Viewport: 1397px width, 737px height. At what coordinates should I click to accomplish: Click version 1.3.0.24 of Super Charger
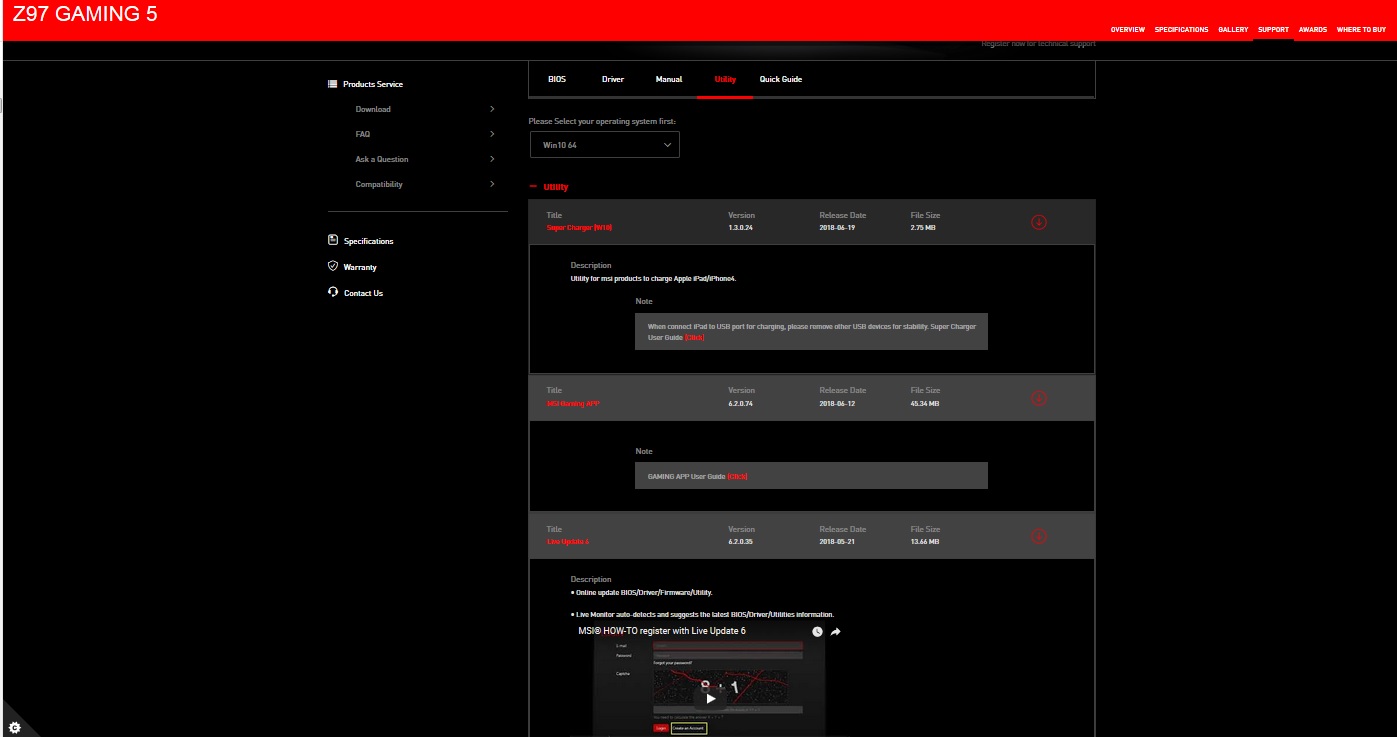(741, 228)
